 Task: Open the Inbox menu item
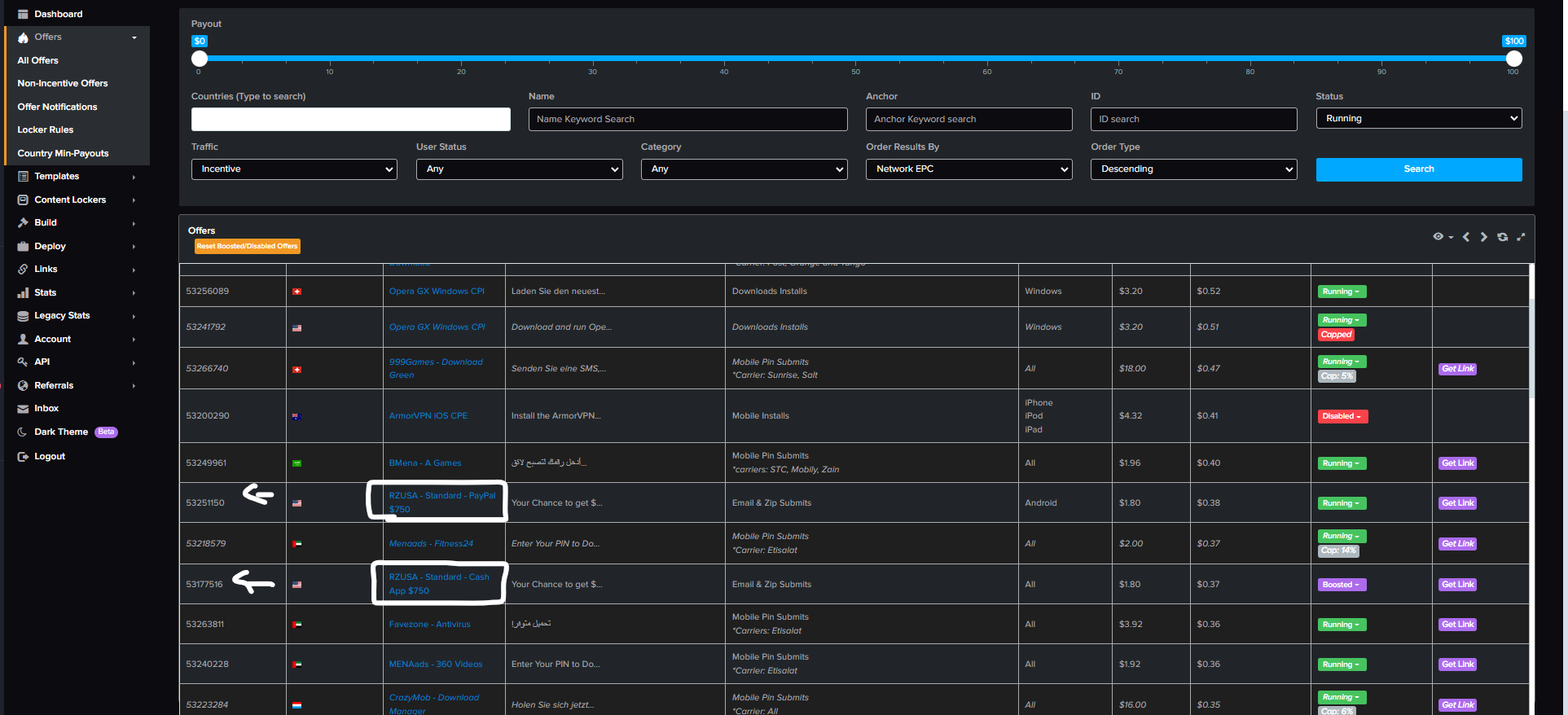[46, 409]
